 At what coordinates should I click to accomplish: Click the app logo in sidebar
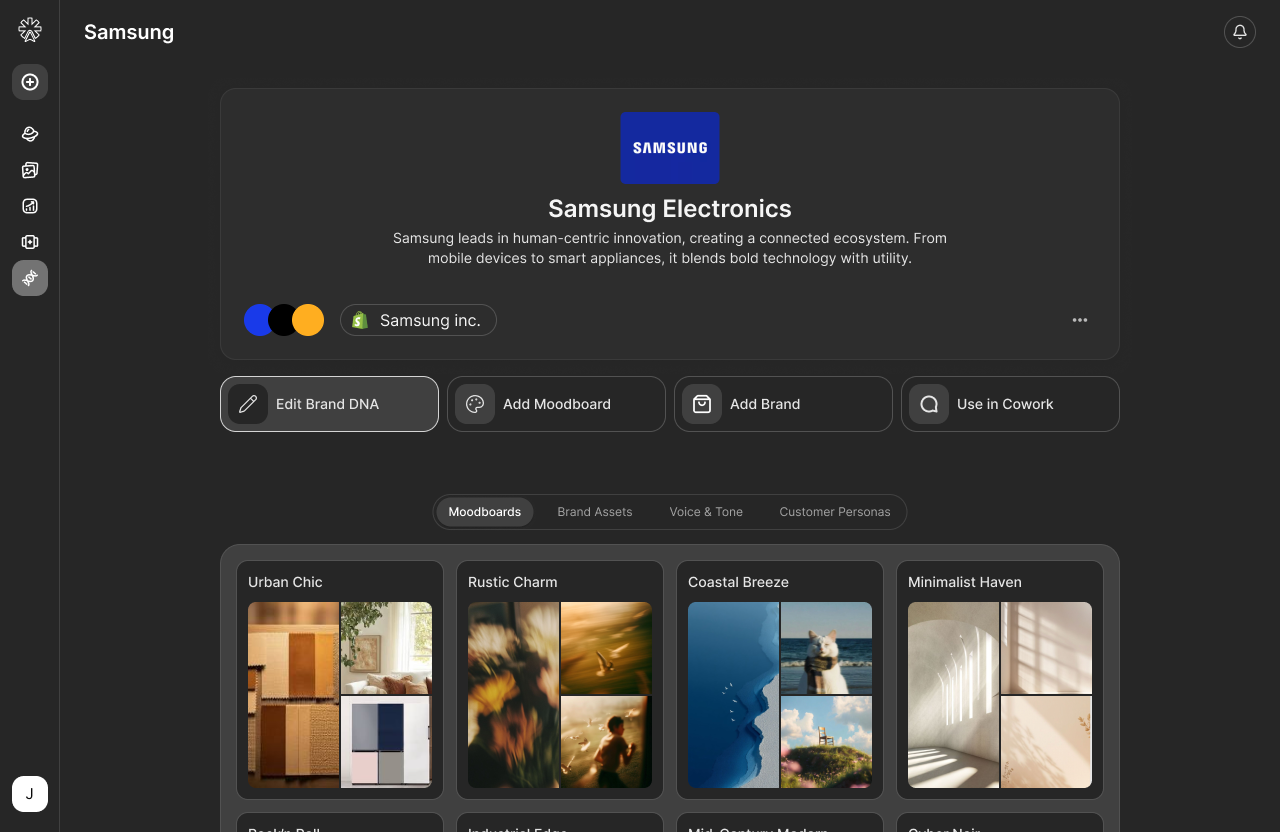point(30,30)
